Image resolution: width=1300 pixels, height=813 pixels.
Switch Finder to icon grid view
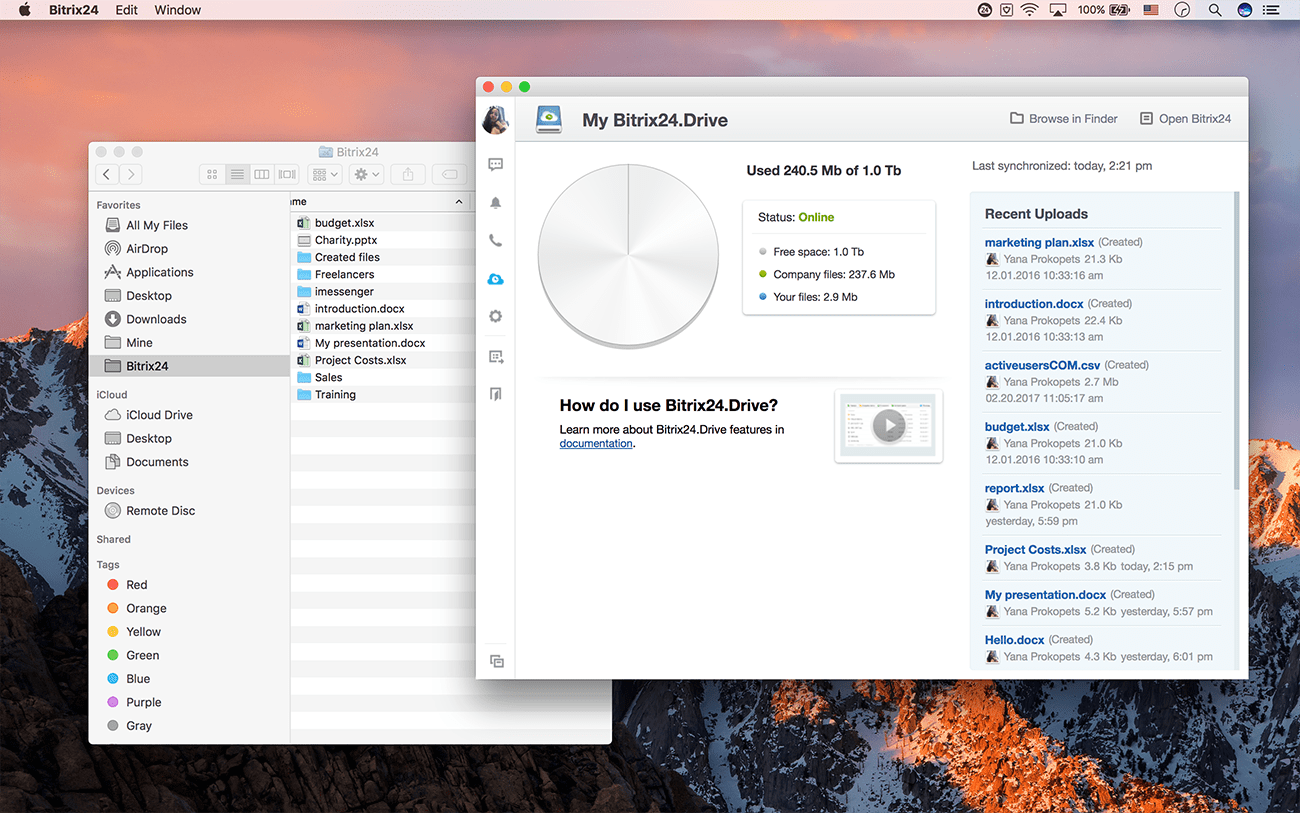[212, 174]
